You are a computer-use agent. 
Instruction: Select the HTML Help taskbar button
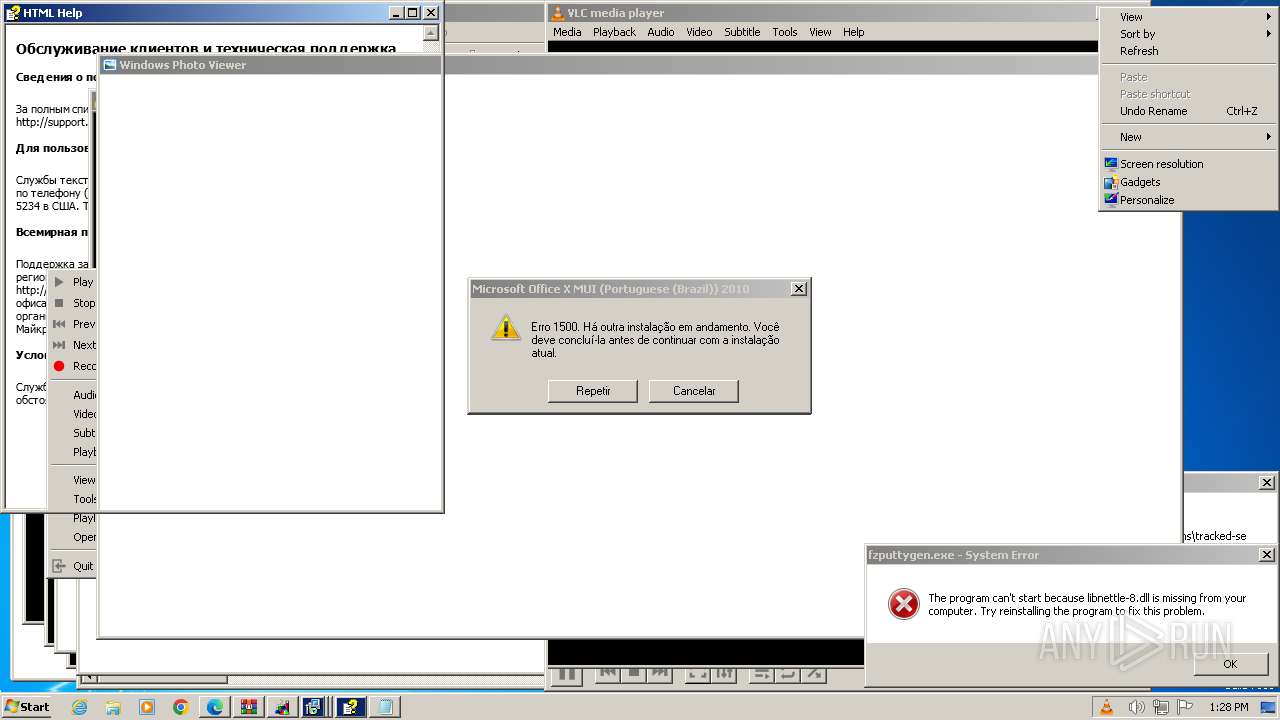[x=351, y=707]
